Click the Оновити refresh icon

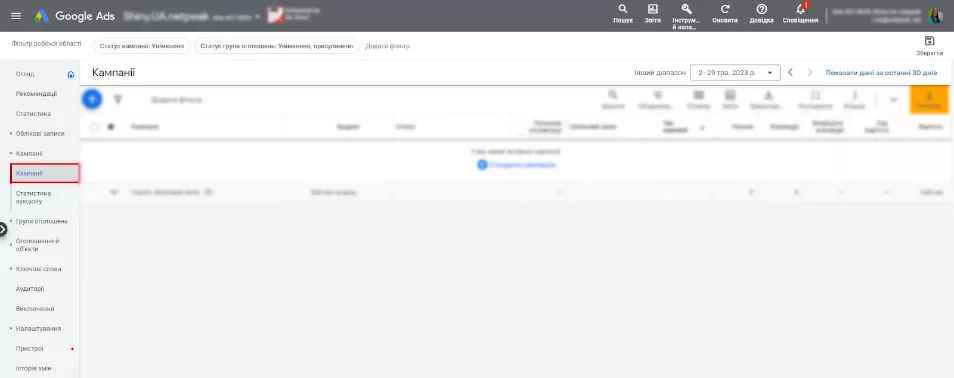725,13
